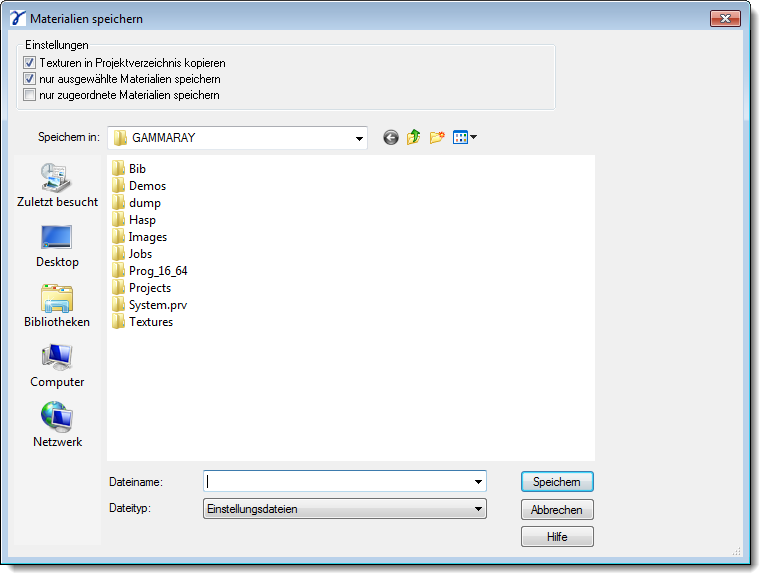This screenshot has width=766, height=580.
Task: Select the folder name "Textures"
Action: point(150,322)
